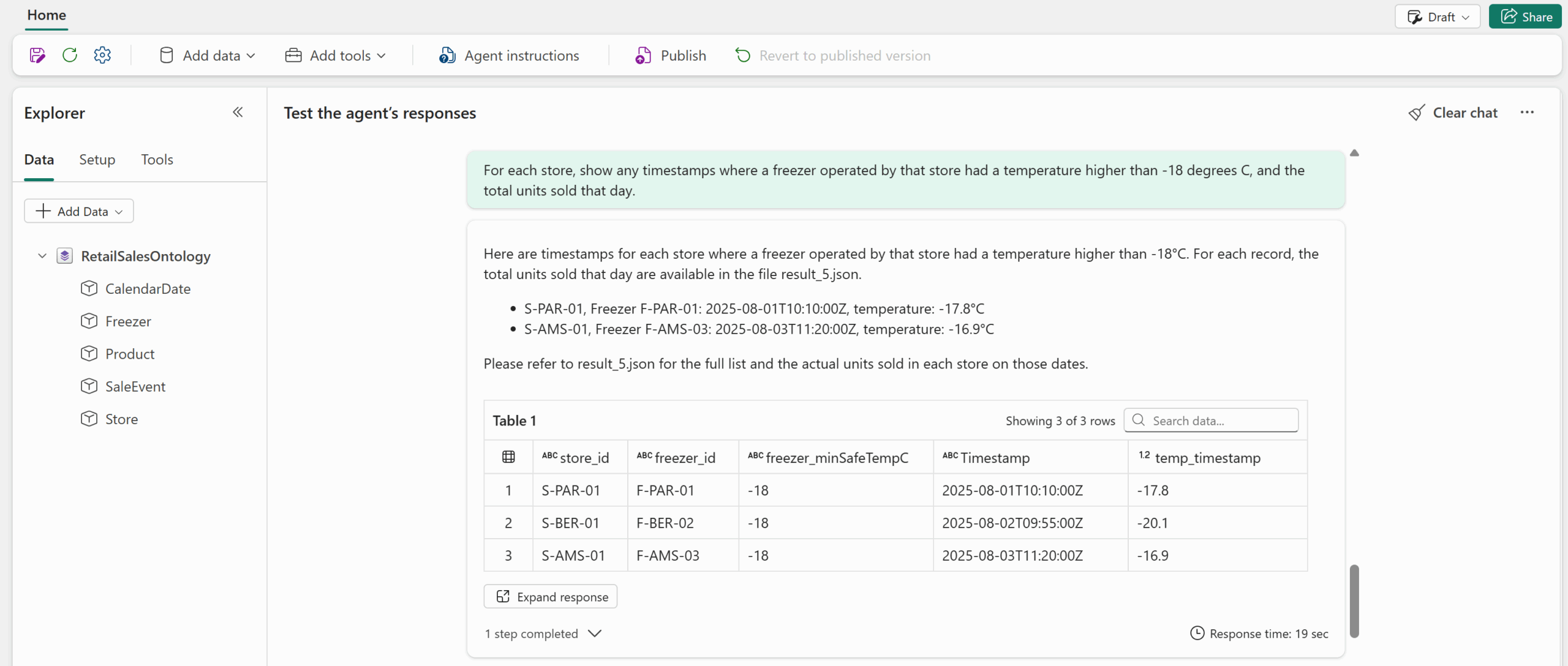Click the Freezer entity cube icon

pyautogui.click(x=89, y=321)
